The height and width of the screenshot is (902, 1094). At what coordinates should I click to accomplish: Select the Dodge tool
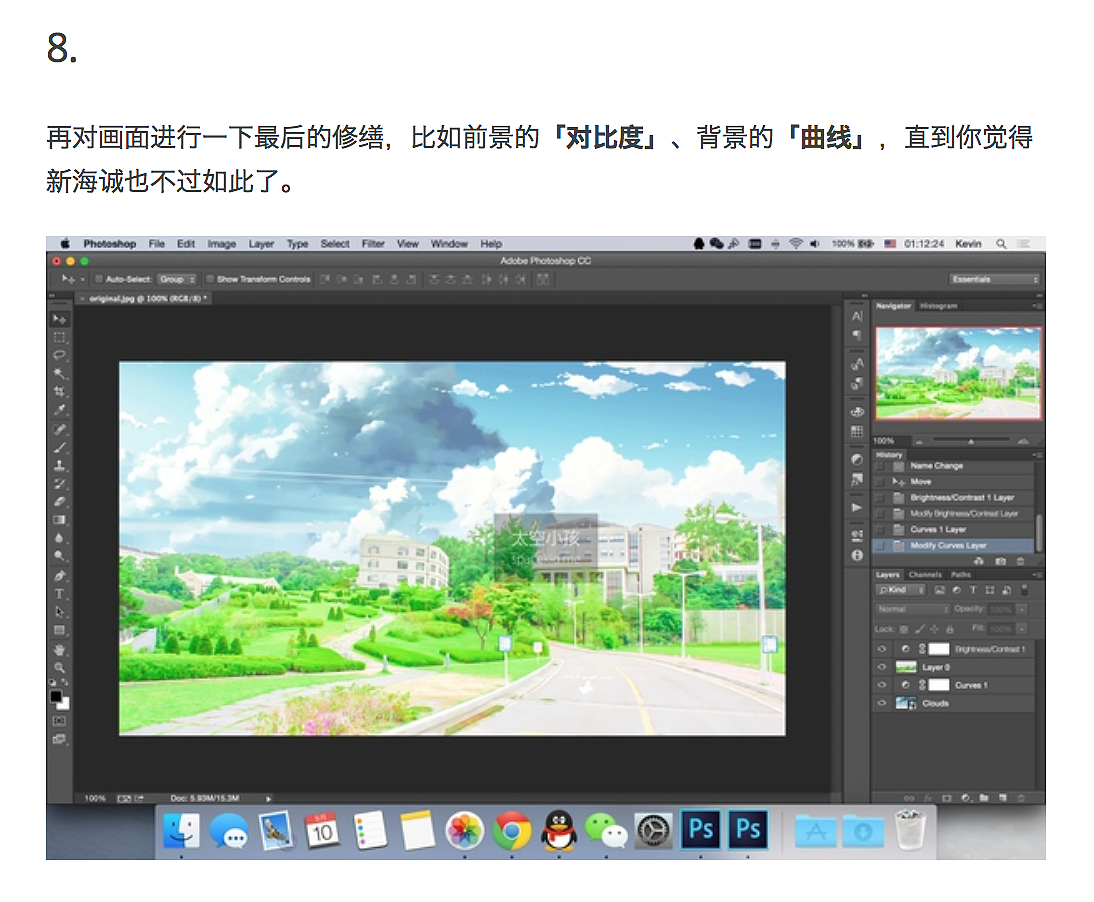(59, 557)
